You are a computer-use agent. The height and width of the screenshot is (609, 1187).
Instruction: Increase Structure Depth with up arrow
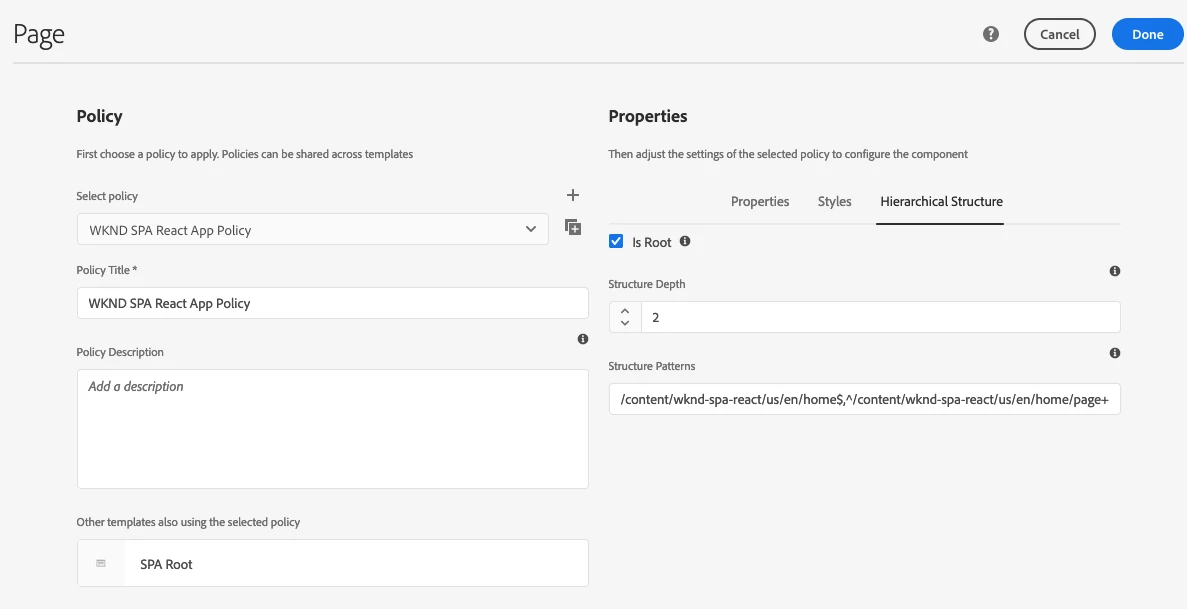(625, 311)
